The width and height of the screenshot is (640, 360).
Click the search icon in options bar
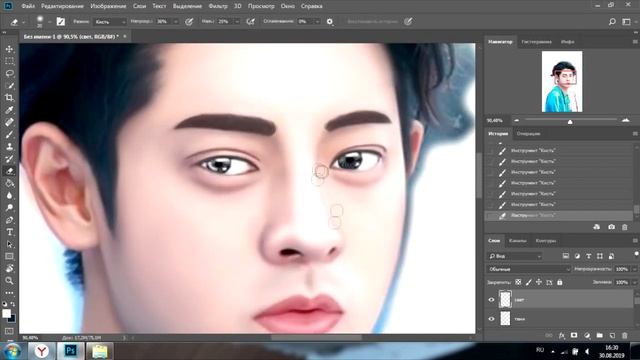tap(612, 22)
